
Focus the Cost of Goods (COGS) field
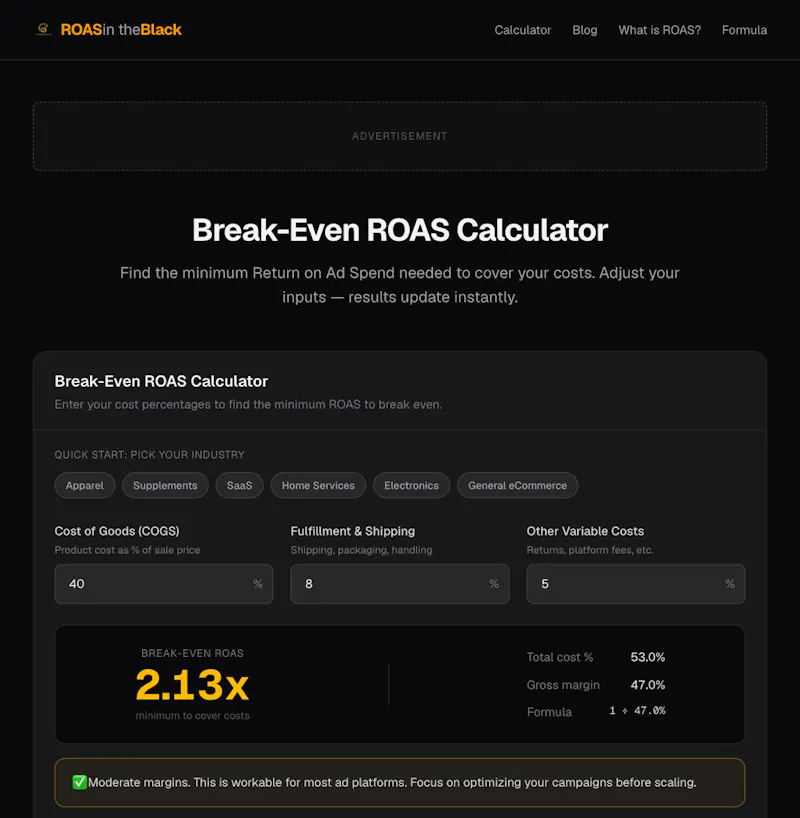click(x=164, y=584)
